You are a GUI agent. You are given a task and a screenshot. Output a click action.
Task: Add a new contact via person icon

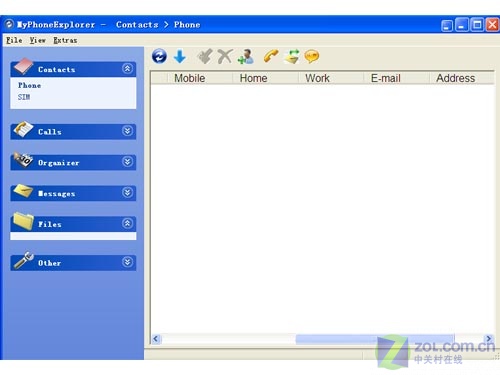pos(246,56)
